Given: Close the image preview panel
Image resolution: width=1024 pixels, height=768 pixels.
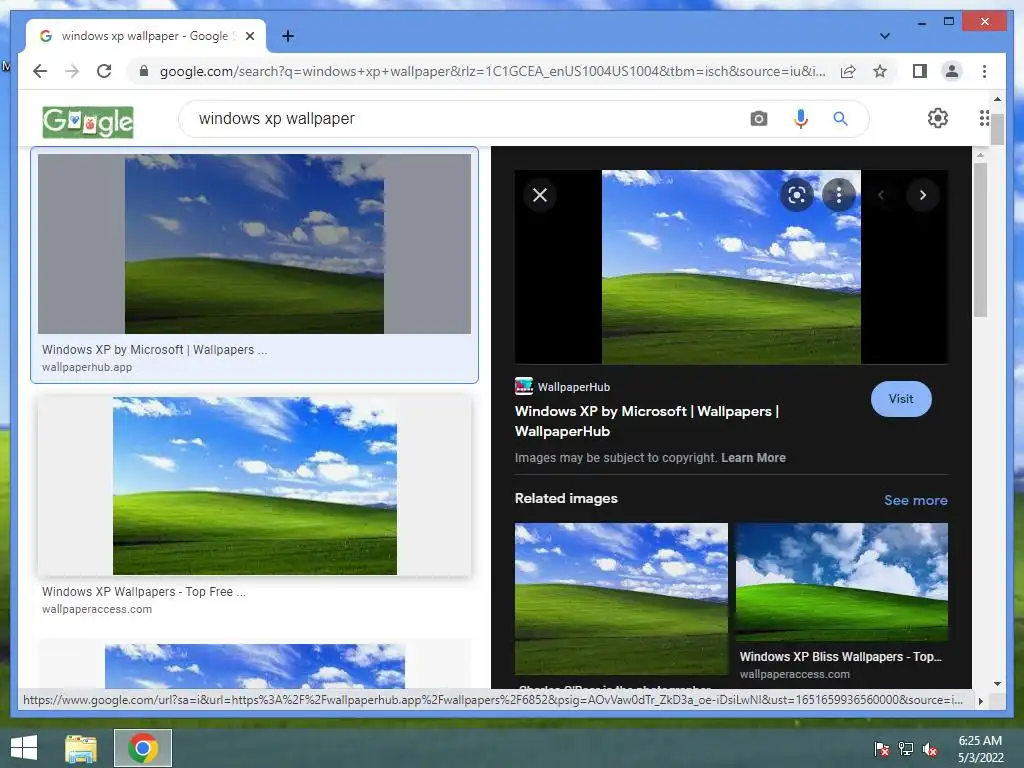Looking at the screenshot, I should (539, 195).
